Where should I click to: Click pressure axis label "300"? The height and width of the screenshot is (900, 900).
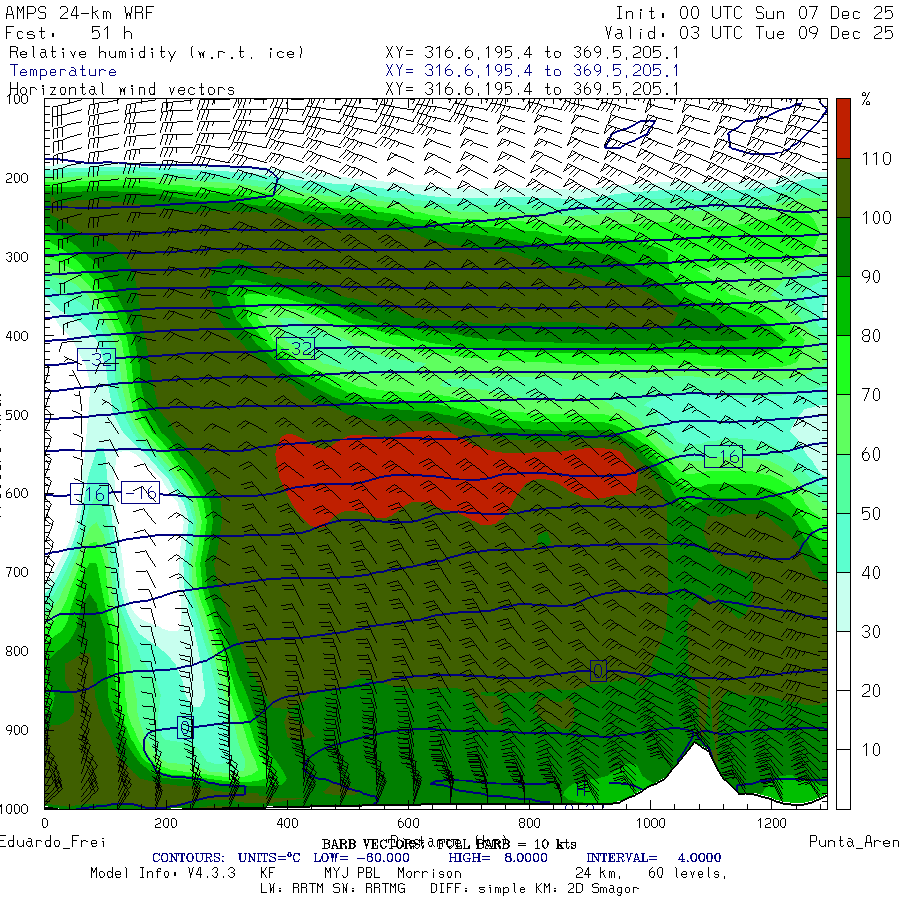[x=17, y=257]
